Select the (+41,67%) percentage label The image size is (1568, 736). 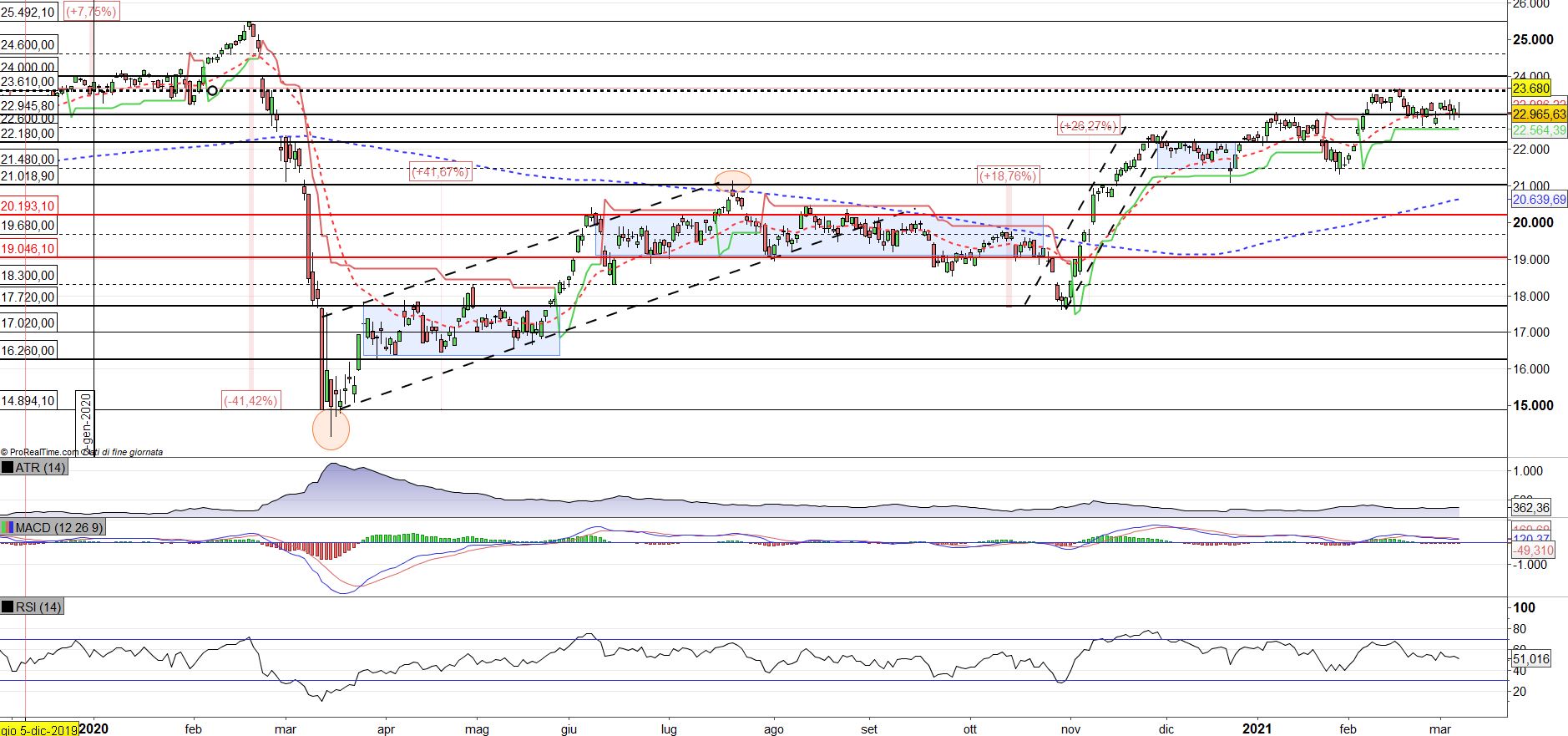pos(440,172)
